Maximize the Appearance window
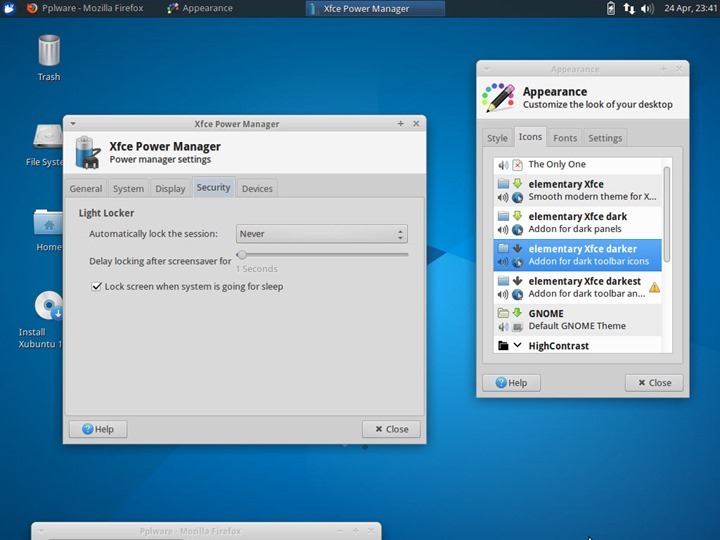The width and height of the screenshot is (720, 540). tap(664, 69)
